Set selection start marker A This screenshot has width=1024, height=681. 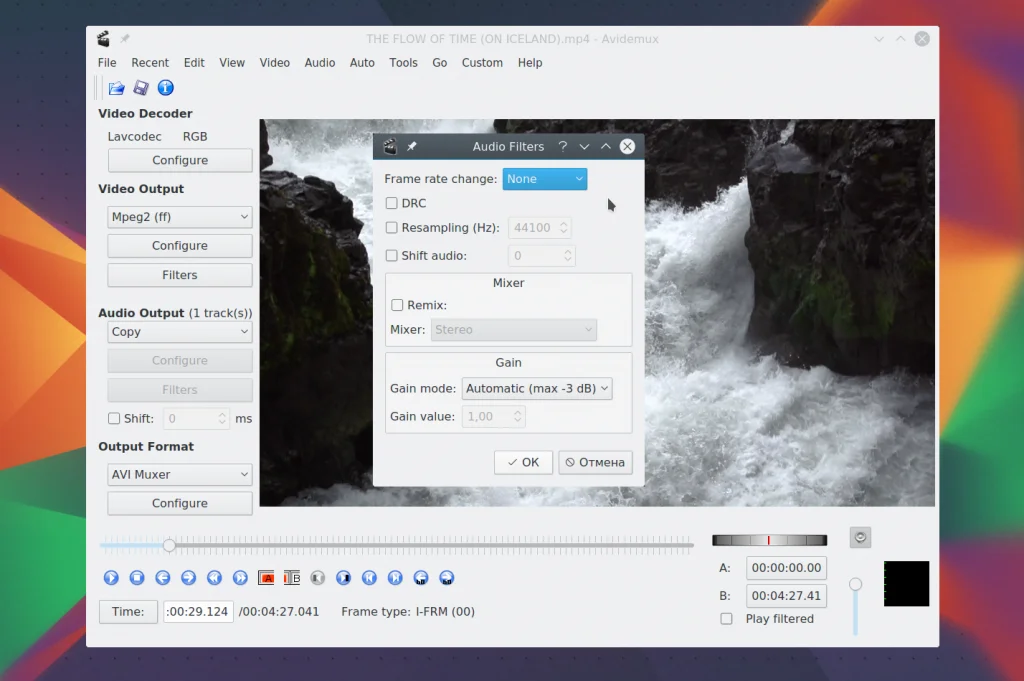point(266,577)
